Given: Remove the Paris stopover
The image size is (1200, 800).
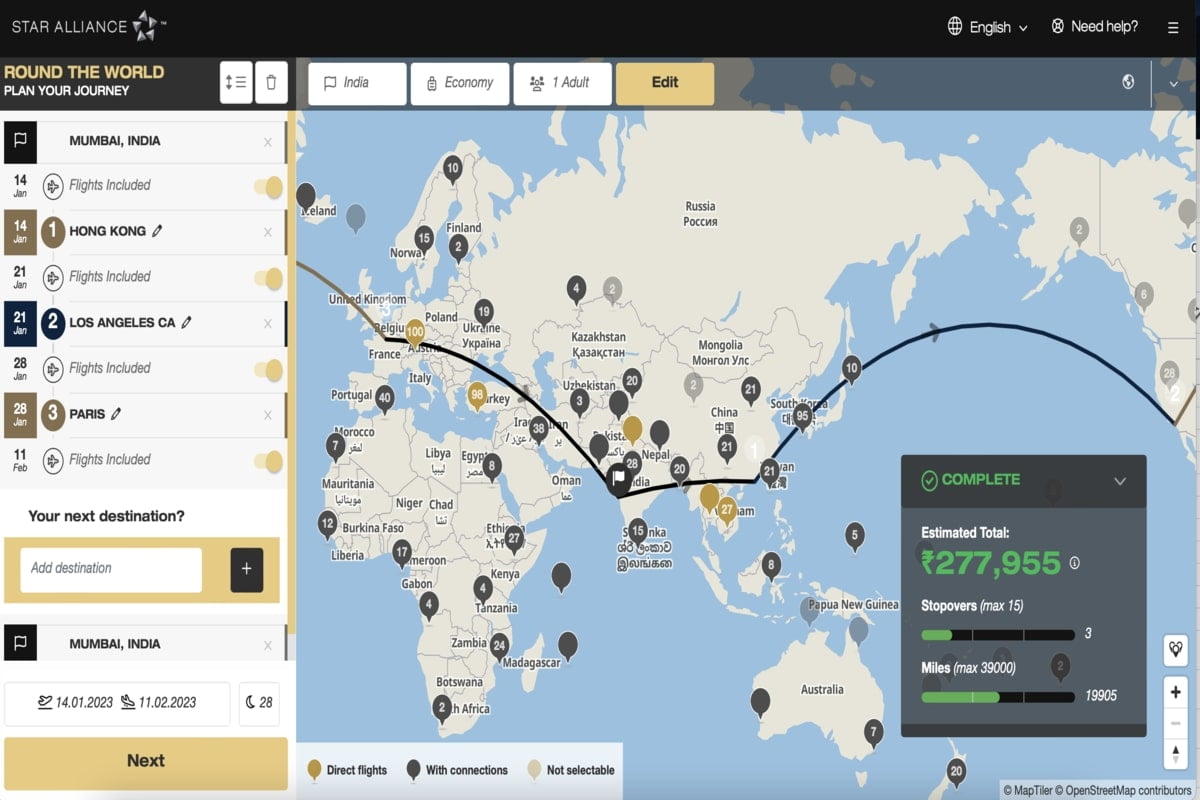Looking at the screenshot, I should [267, 414].
